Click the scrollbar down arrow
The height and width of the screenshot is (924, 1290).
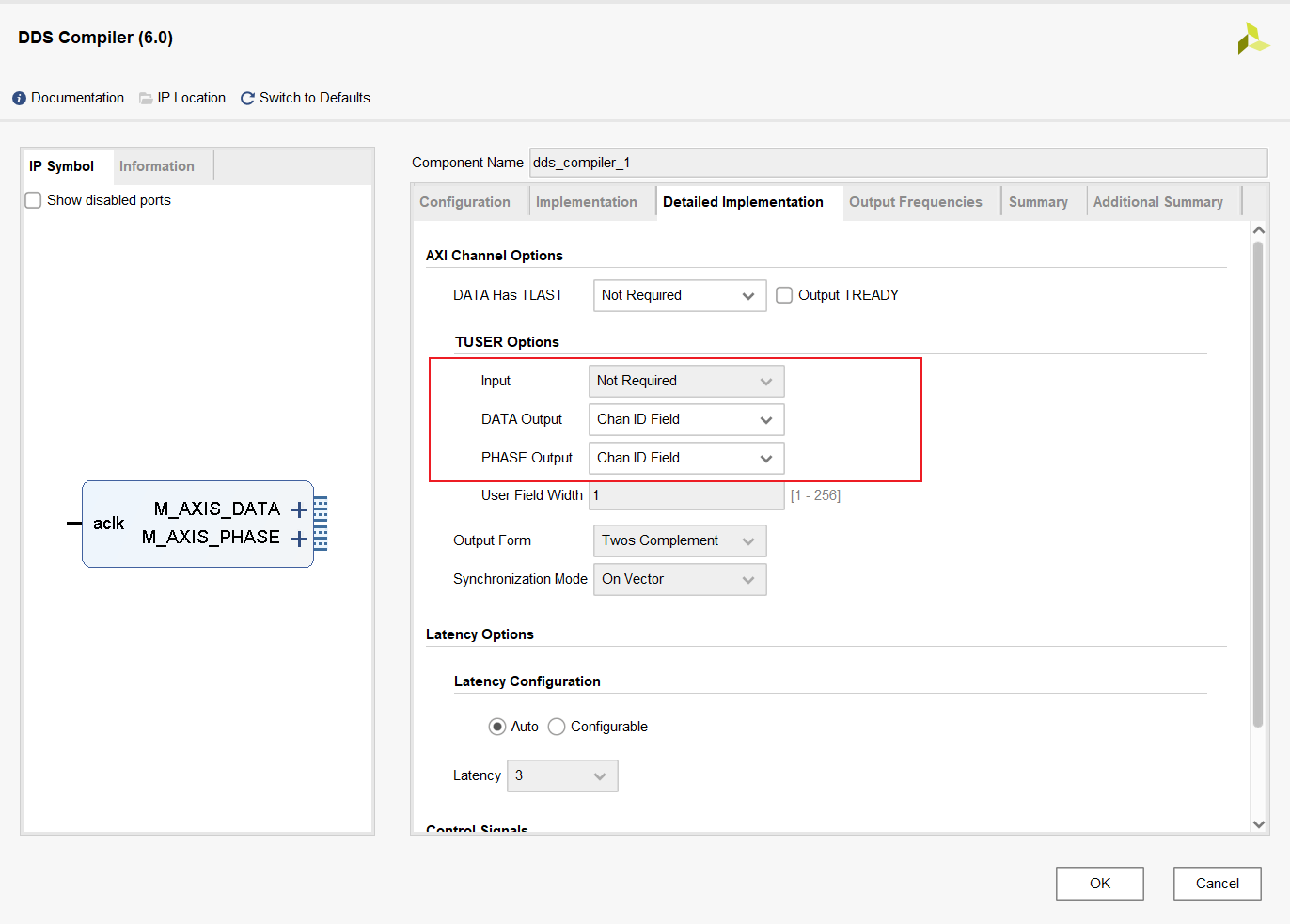click(1258, 824)
